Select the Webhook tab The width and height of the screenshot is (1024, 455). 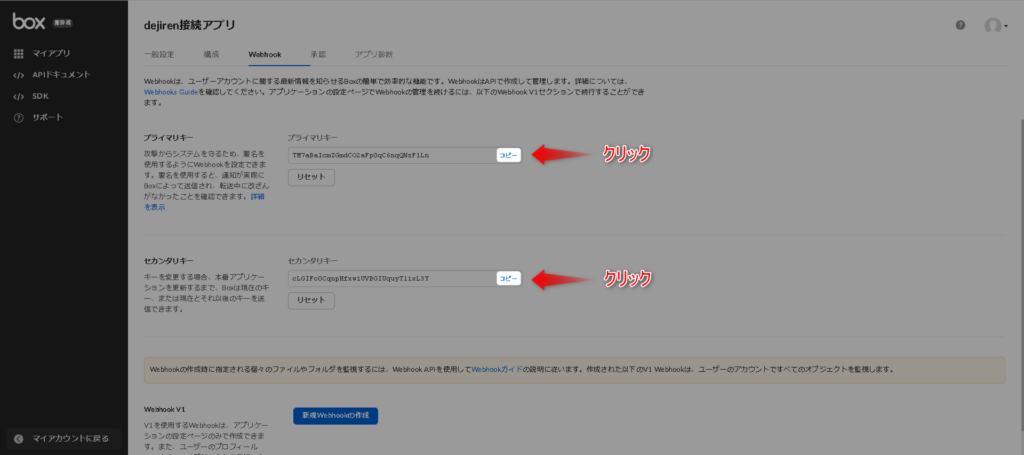(264, 54)
